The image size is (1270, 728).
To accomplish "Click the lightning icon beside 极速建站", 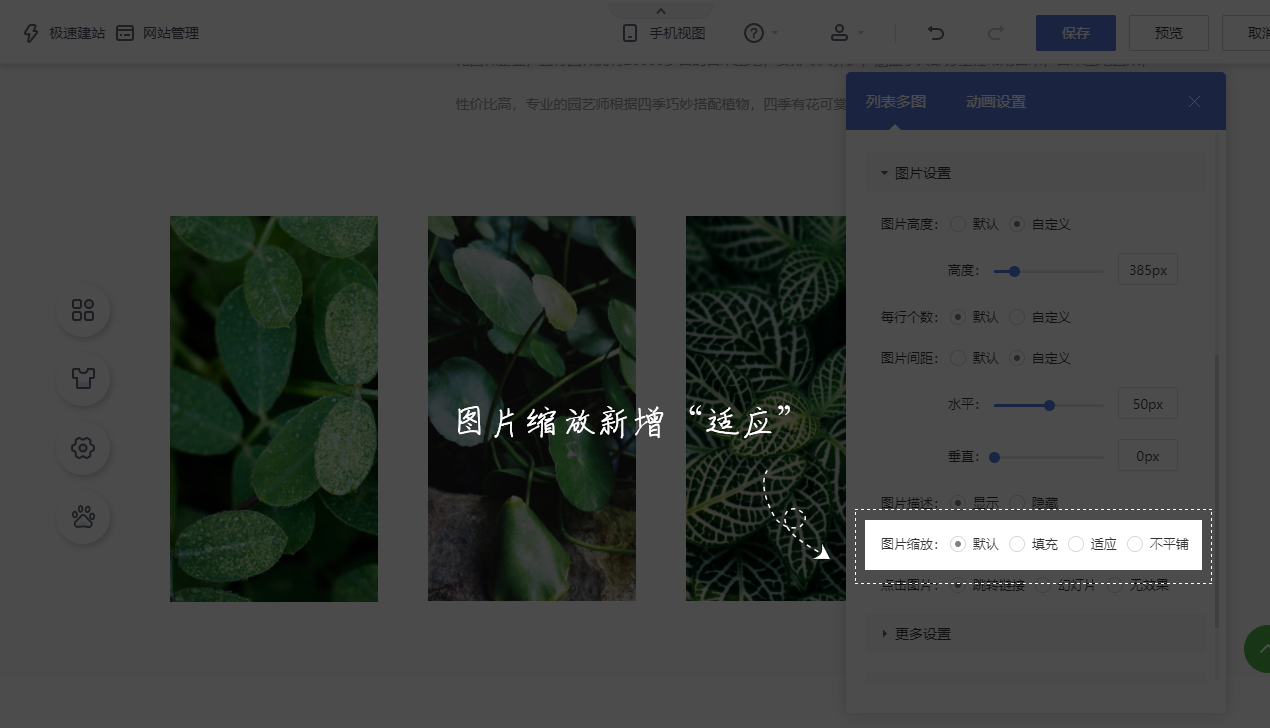I will coord(31,33).
